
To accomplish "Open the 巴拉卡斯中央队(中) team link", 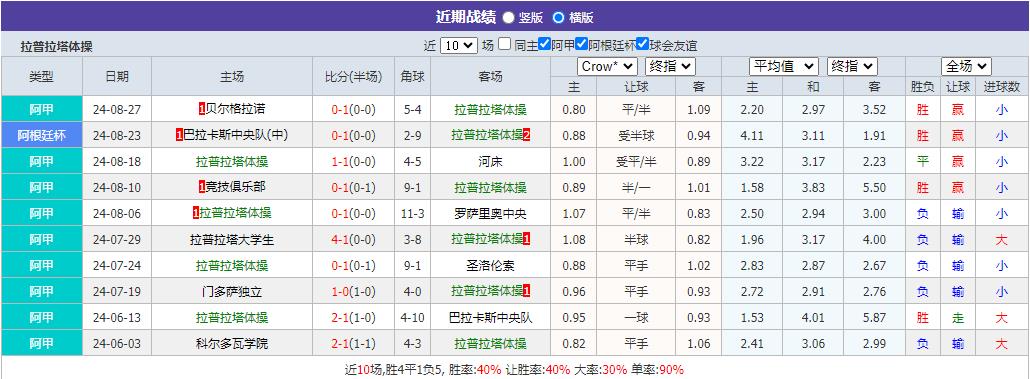I will [x=236, y=135].
